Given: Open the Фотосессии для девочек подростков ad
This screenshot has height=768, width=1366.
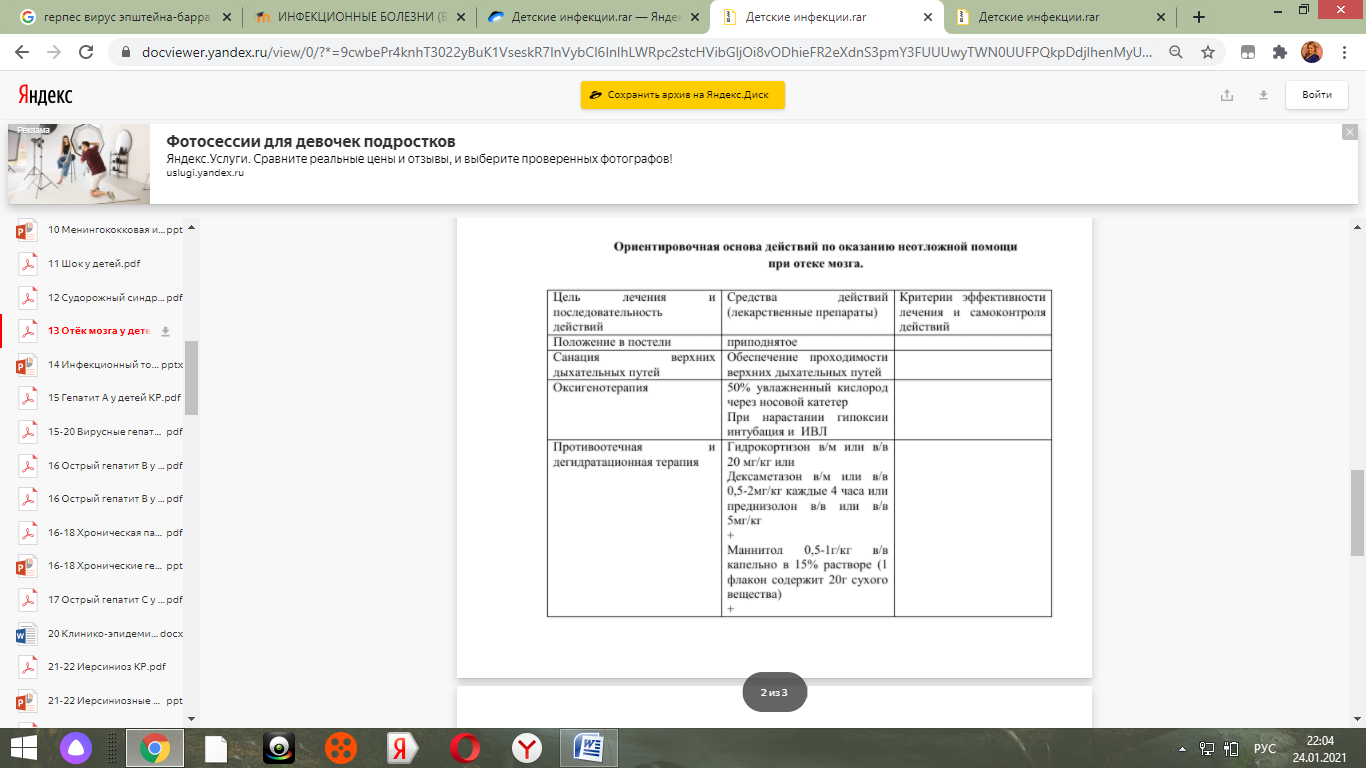Looking at the screenshot, I should pos(310,141).
